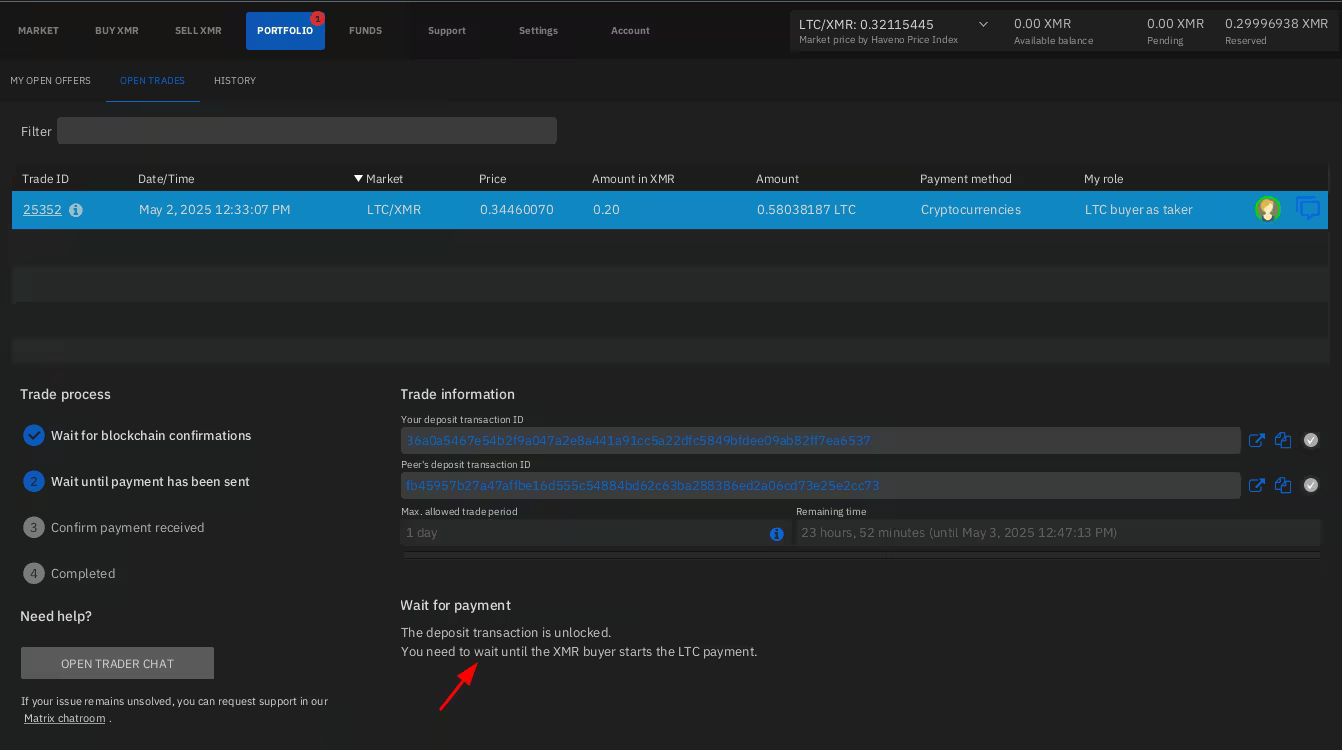
Task: Click the max trade period info icon
Action: tap(776, 534)
